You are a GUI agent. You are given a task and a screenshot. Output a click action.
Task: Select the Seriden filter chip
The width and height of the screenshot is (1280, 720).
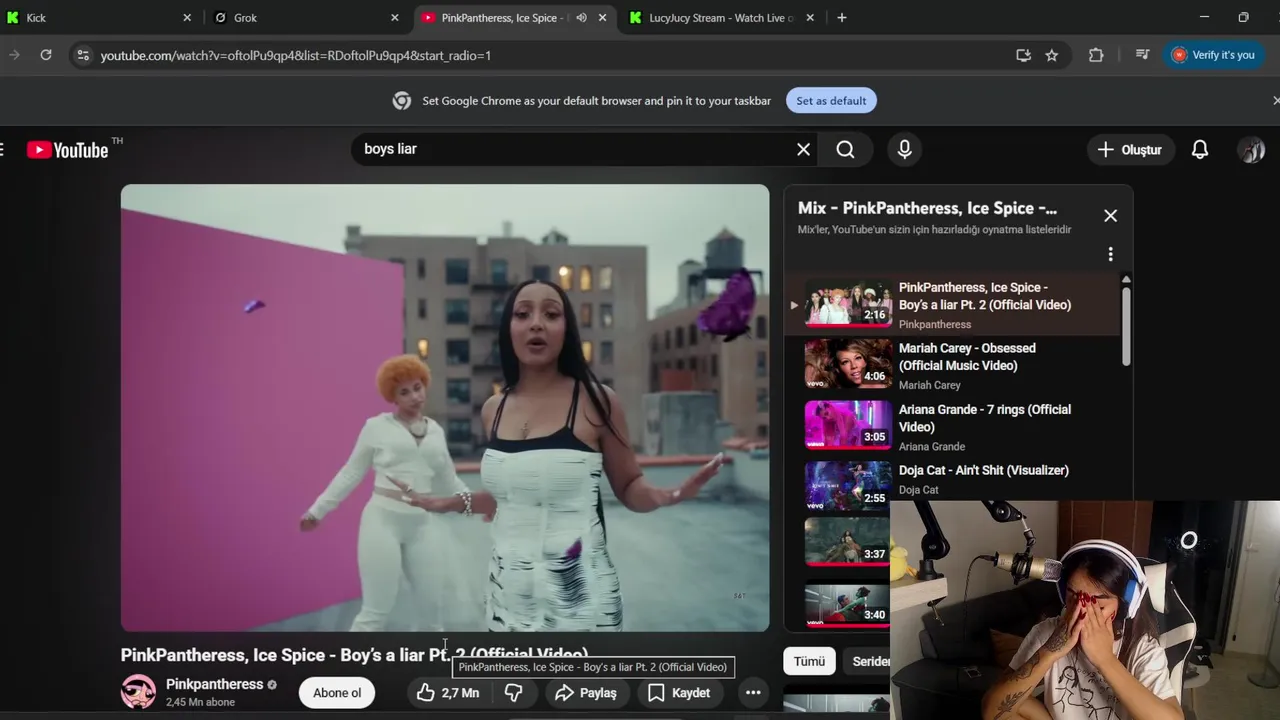(x=869, y=661)
